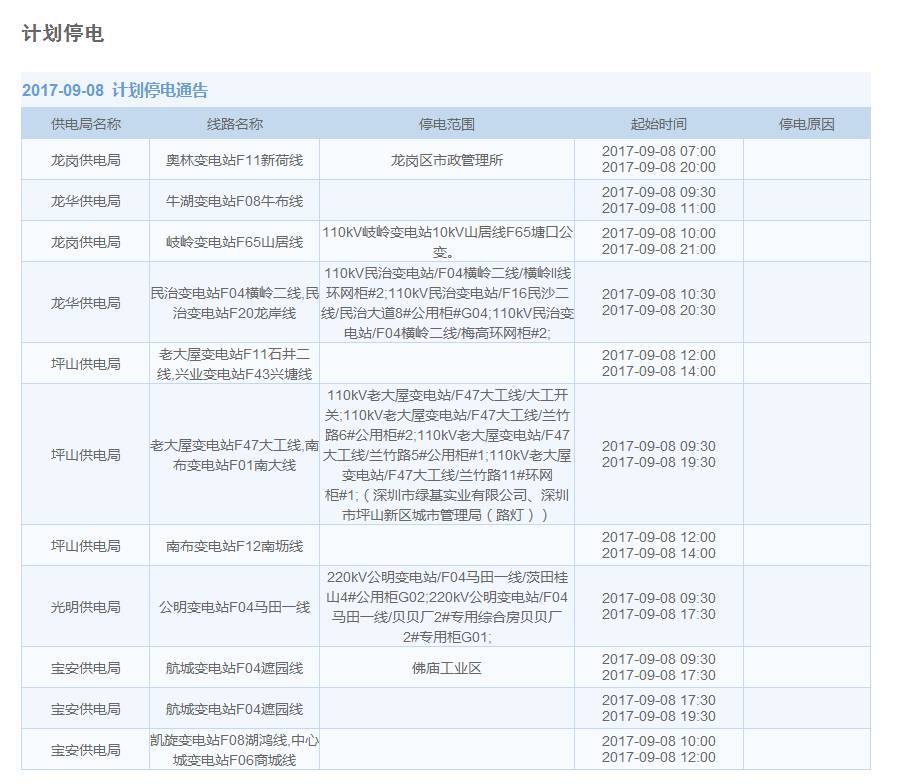Click the 供电局名称 column header
This screenshot has width=900, height=784.
(86, 124)
